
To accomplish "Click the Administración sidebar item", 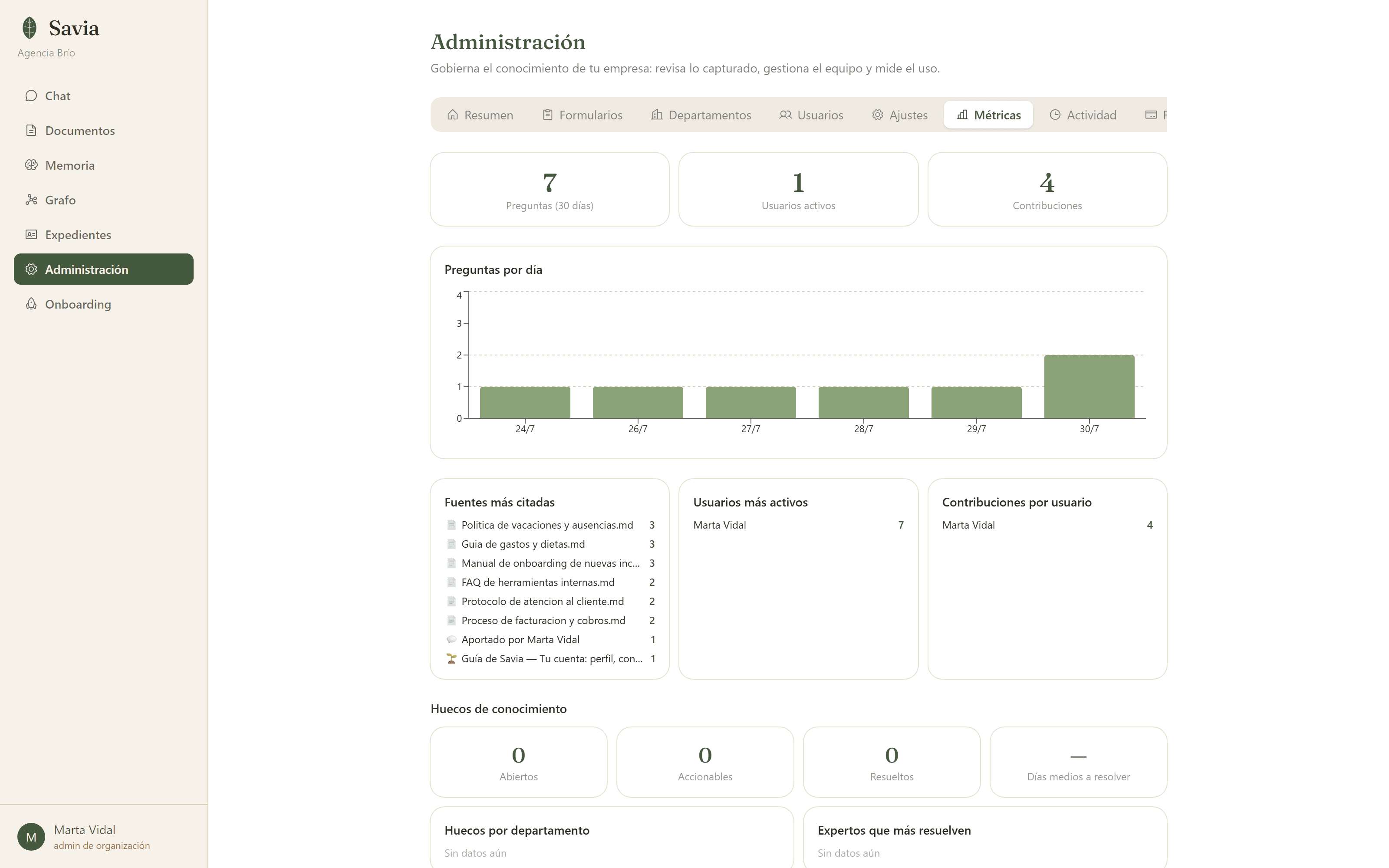I will [x=103, y=269].
